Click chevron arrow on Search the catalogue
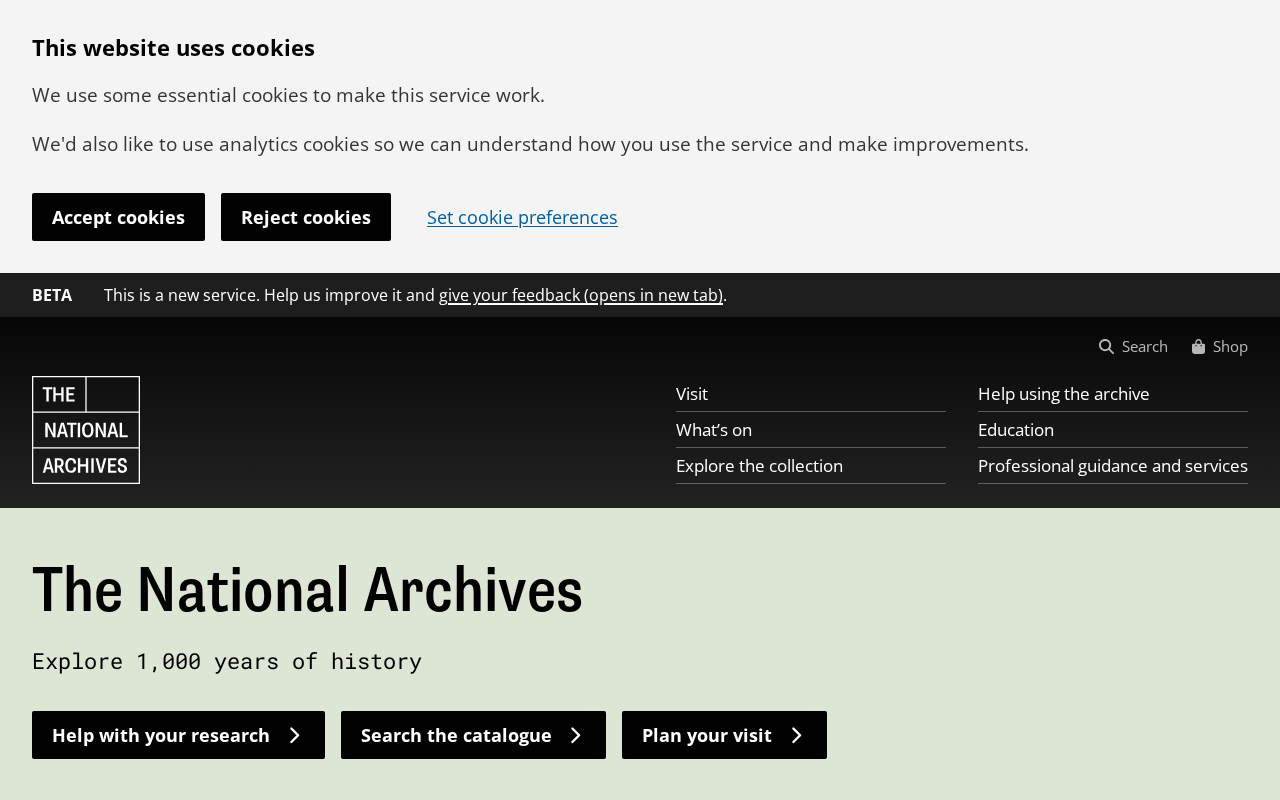The image size is (1280, 800). 576,735
